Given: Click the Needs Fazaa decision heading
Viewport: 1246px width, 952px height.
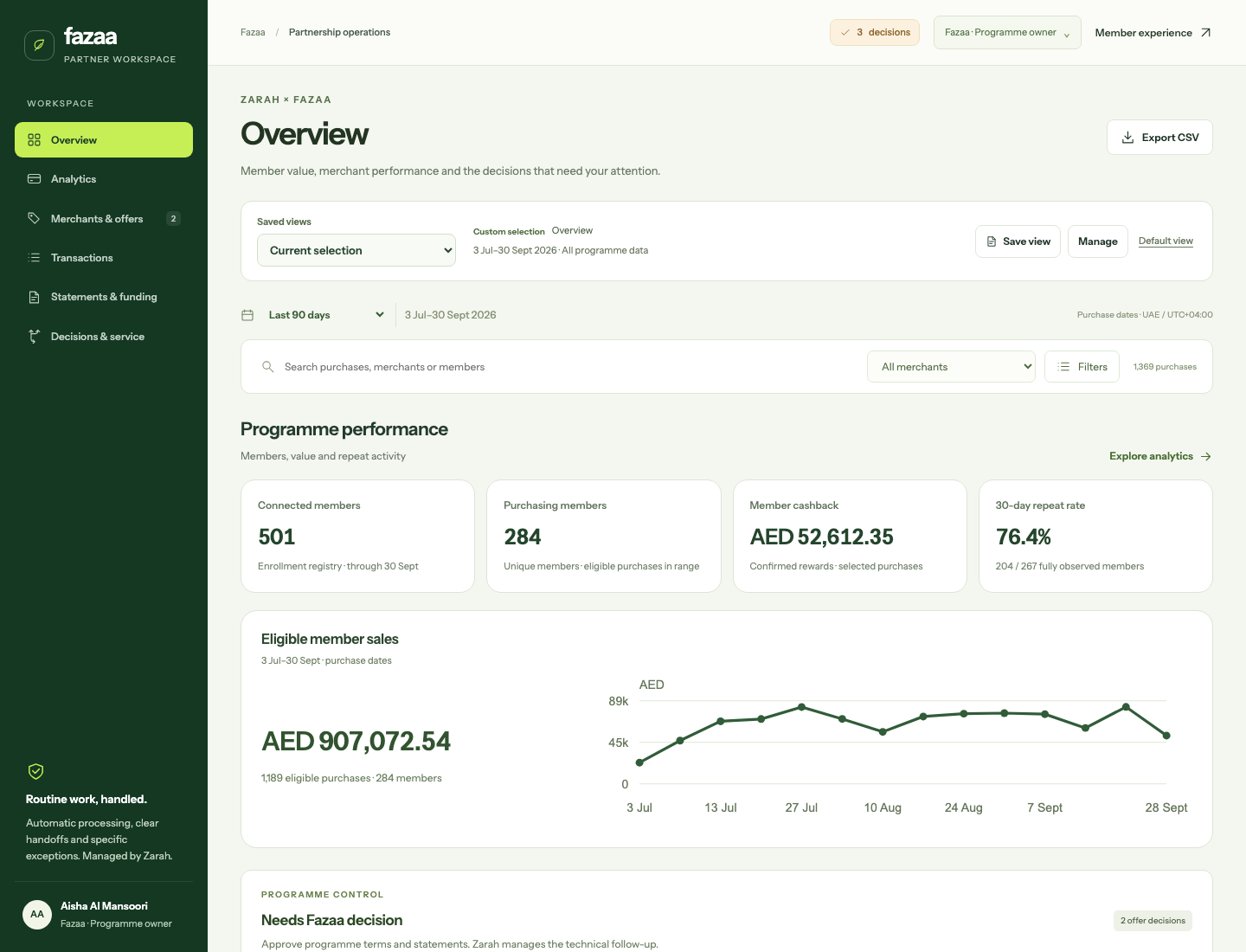Looking at the screenshot, I should [x=331, y=921].
